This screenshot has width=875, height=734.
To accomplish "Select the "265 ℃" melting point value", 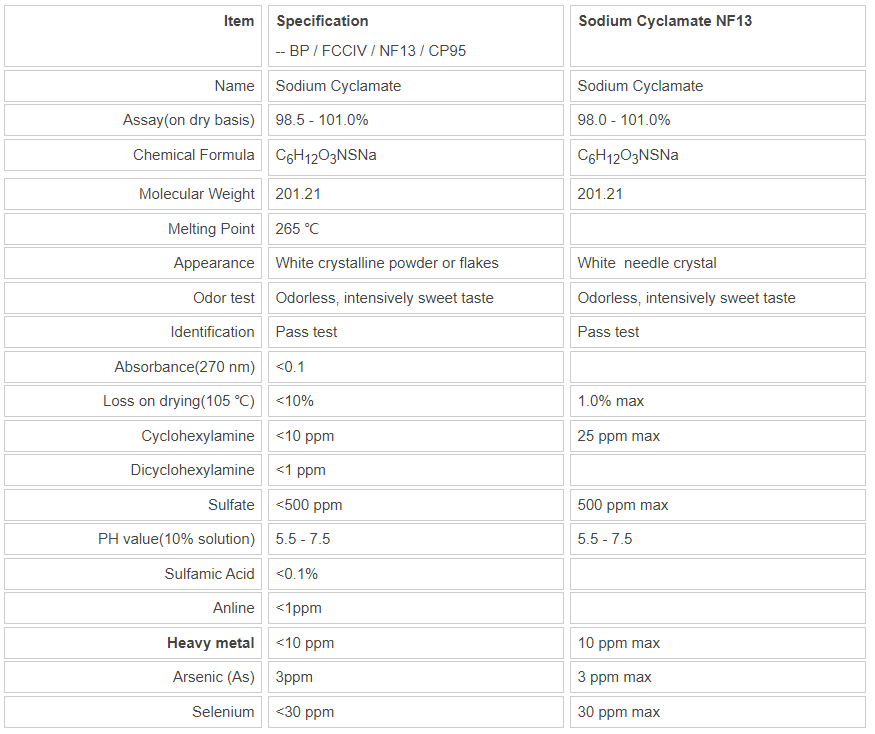I will point(298,229).
